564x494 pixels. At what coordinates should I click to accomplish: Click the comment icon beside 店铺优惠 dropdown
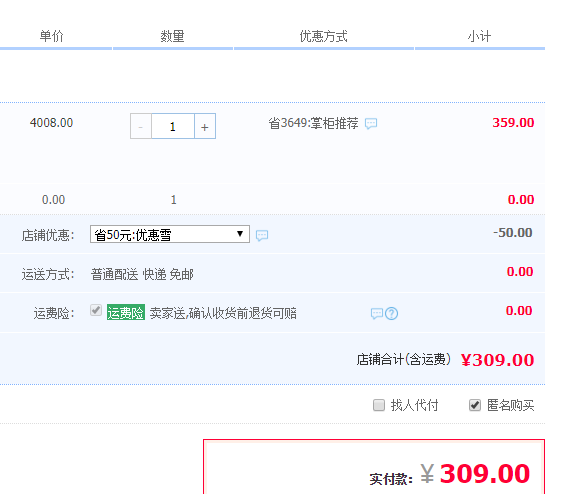[x=262, y=235]
